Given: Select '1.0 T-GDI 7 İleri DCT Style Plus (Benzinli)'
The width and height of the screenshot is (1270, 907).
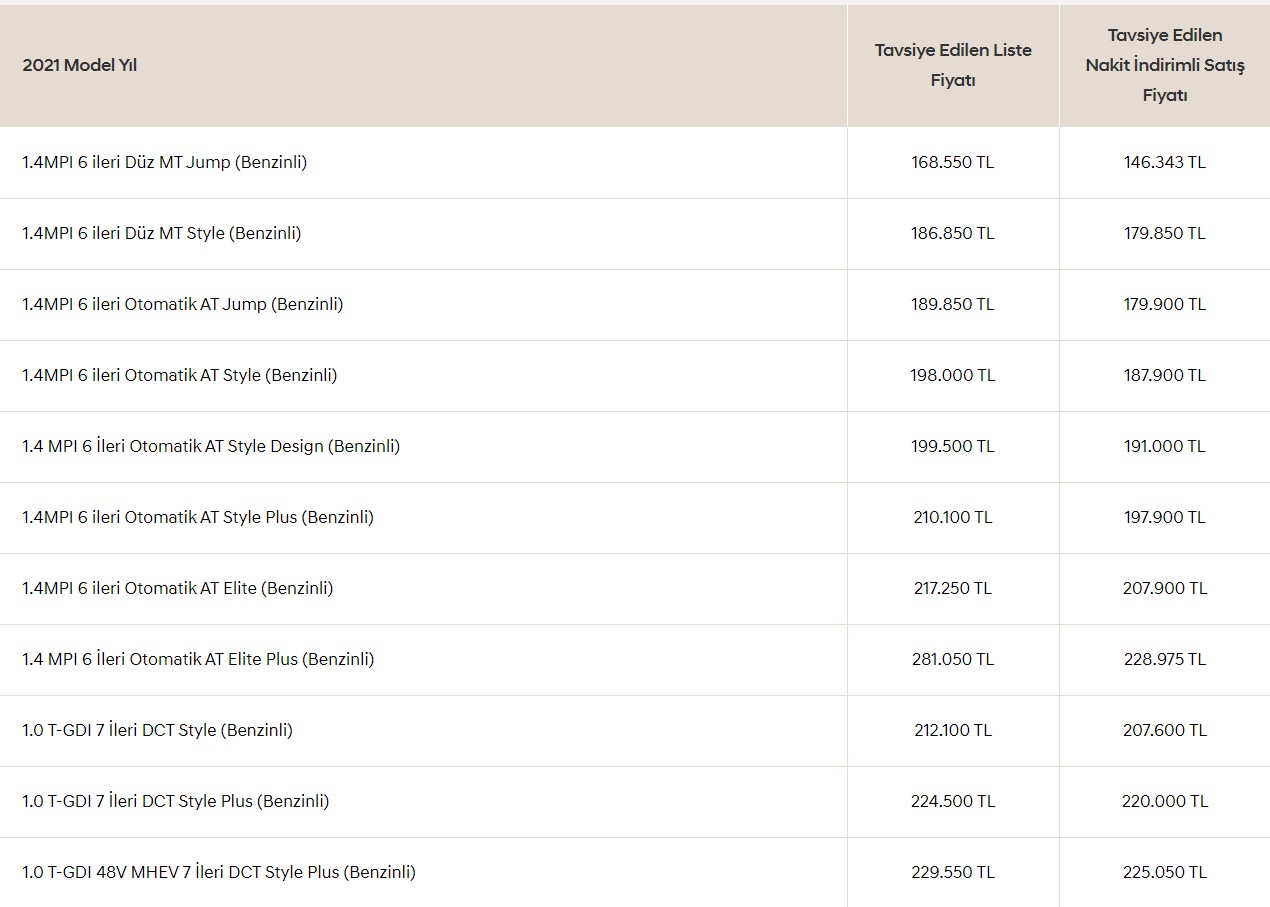Looking at the screenshot, I should coord(176,801).
